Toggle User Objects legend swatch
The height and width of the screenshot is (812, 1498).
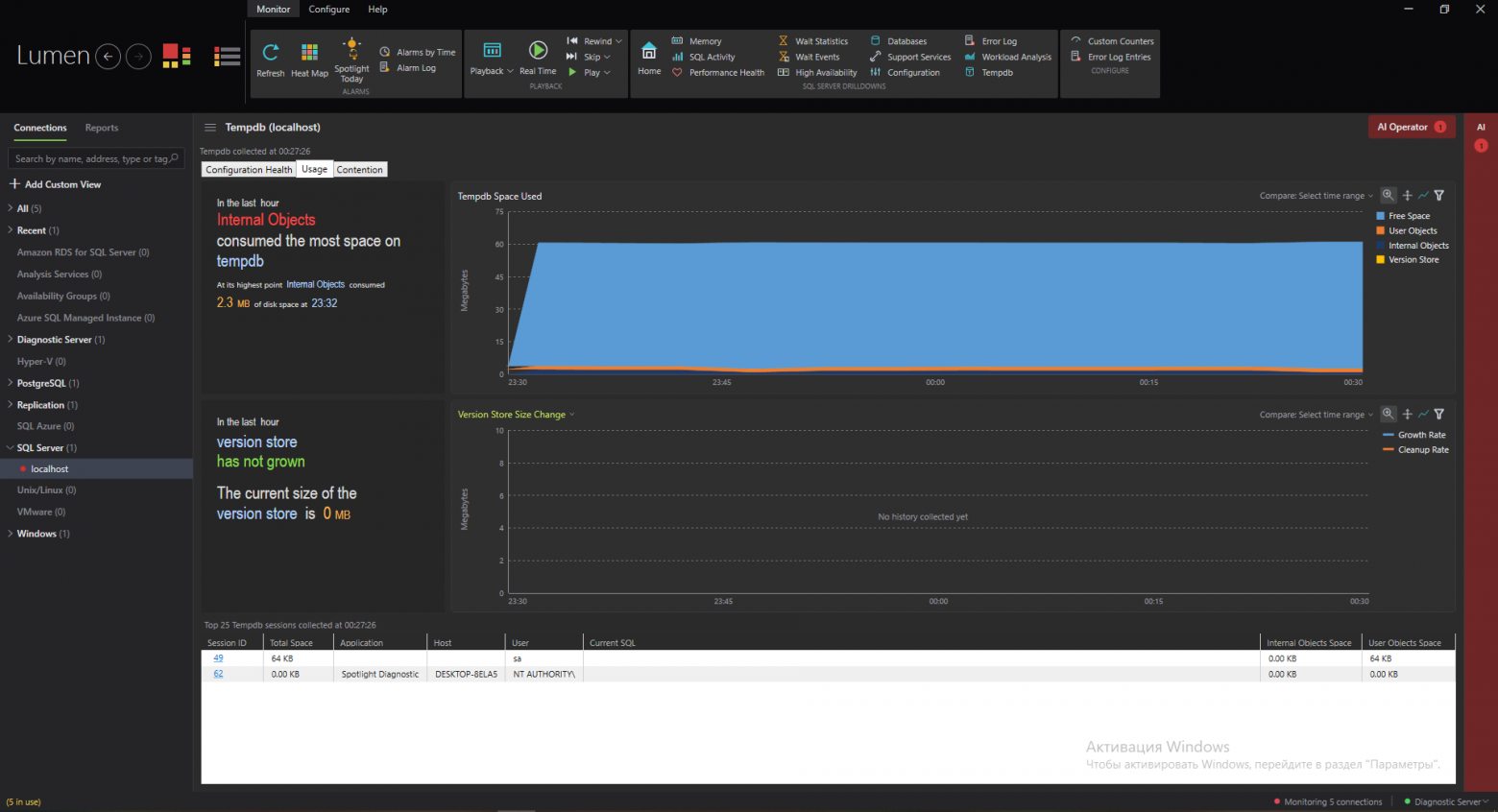(x=1380, y=230)
